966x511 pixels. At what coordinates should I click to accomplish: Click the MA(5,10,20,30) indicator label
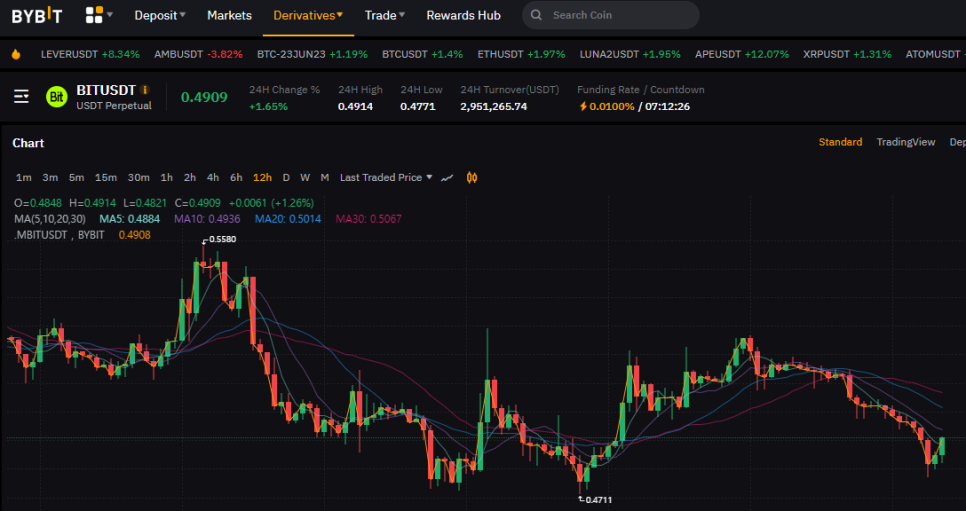(x=50, y=219)
